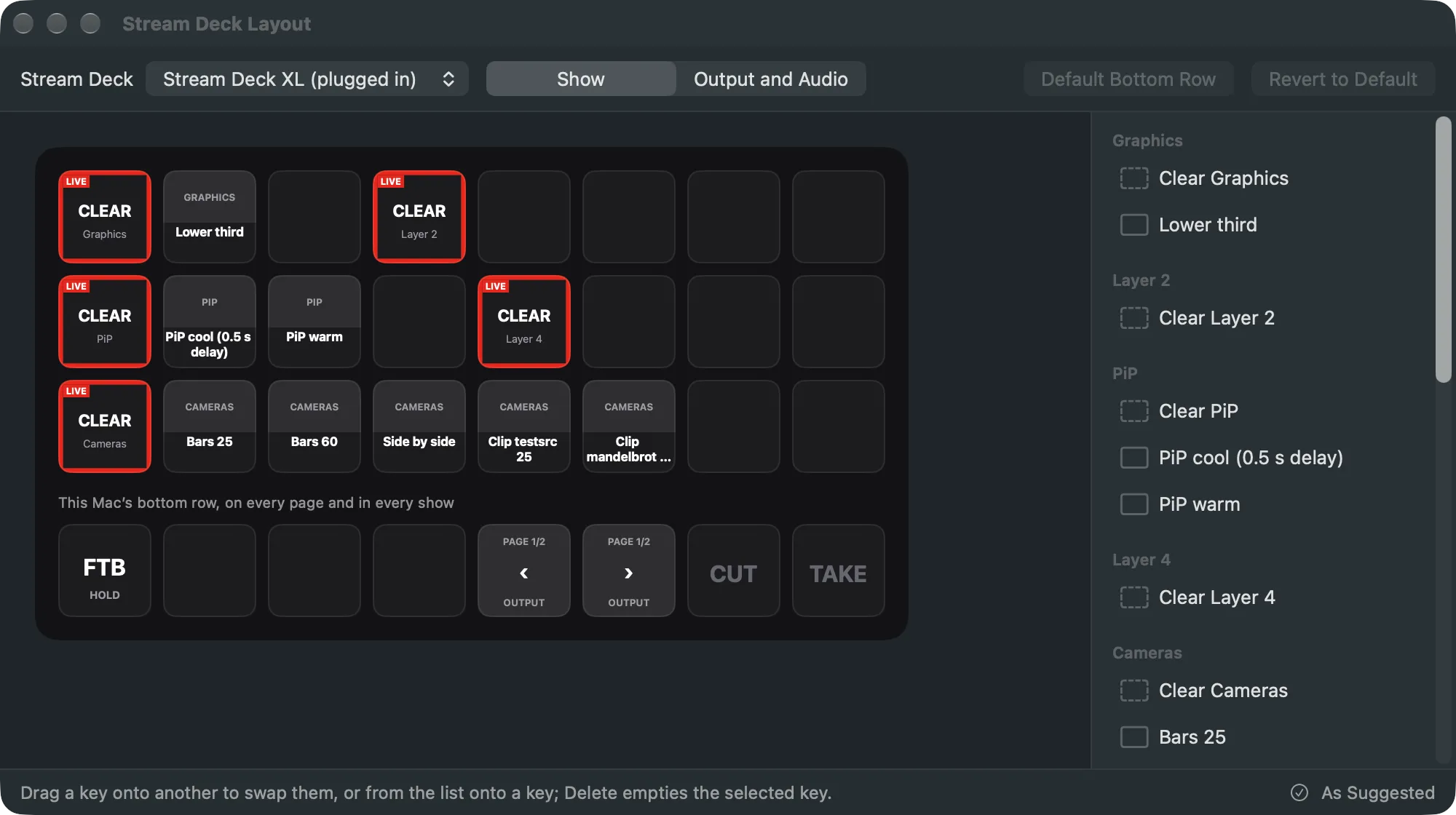Select the next page output key
The height and width of the screenshot is (815, 1456).
click(x=629, y=570)
